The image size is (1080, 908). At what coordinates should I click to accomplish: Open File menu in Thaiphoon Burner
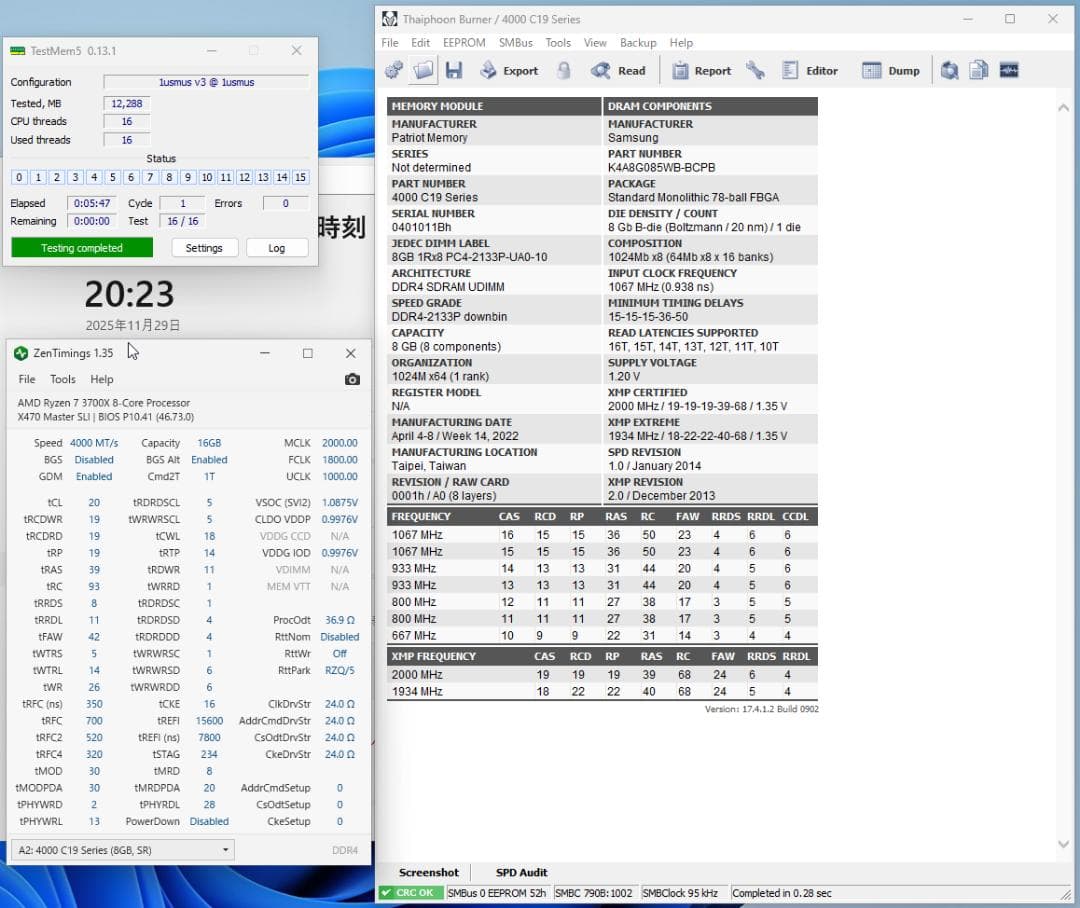coord(390,43)
